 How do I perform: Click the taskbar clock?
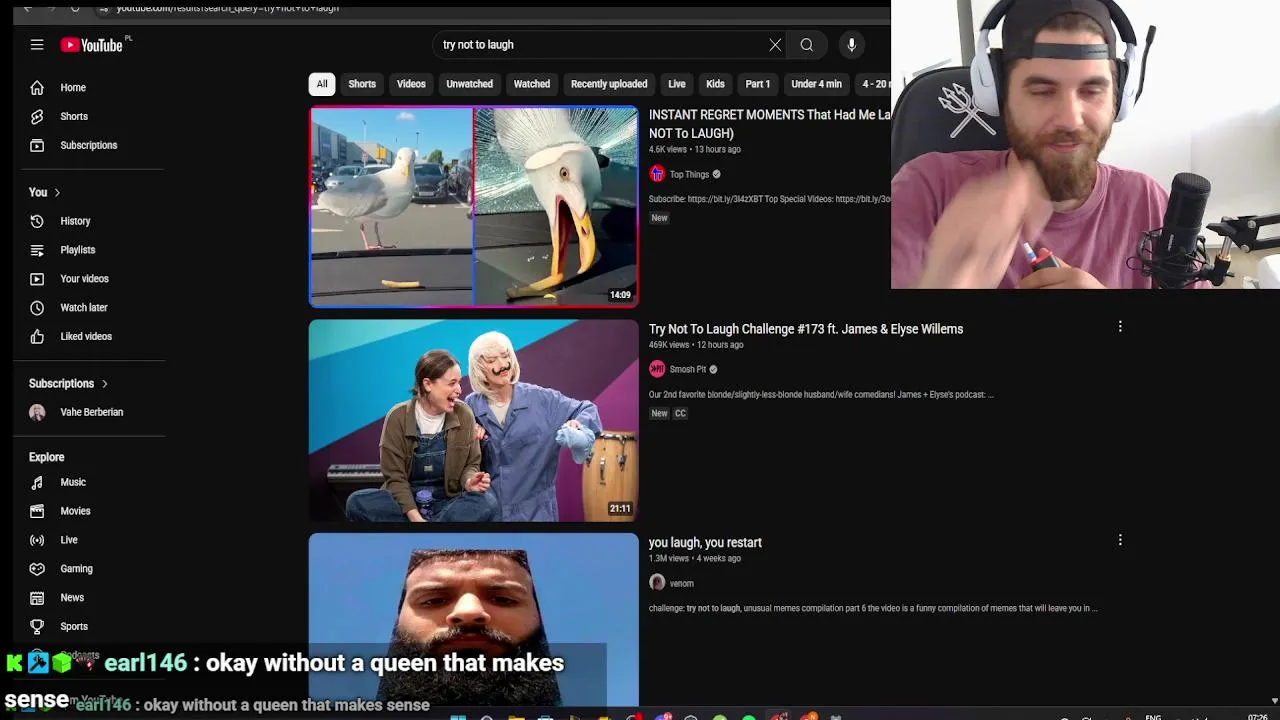pyautogui.click(x=1258, y=717)
